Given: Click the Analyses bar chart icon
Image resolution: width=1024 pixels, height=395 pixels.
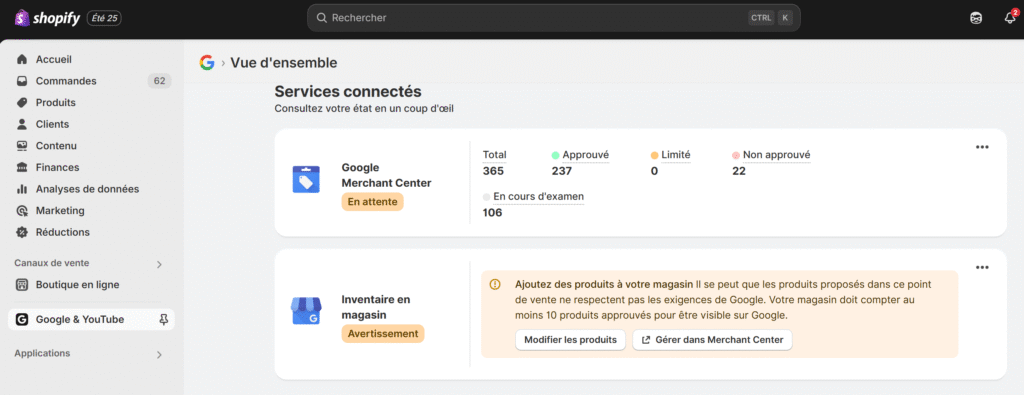Looking at the screenshot, I should click(22, 189).
